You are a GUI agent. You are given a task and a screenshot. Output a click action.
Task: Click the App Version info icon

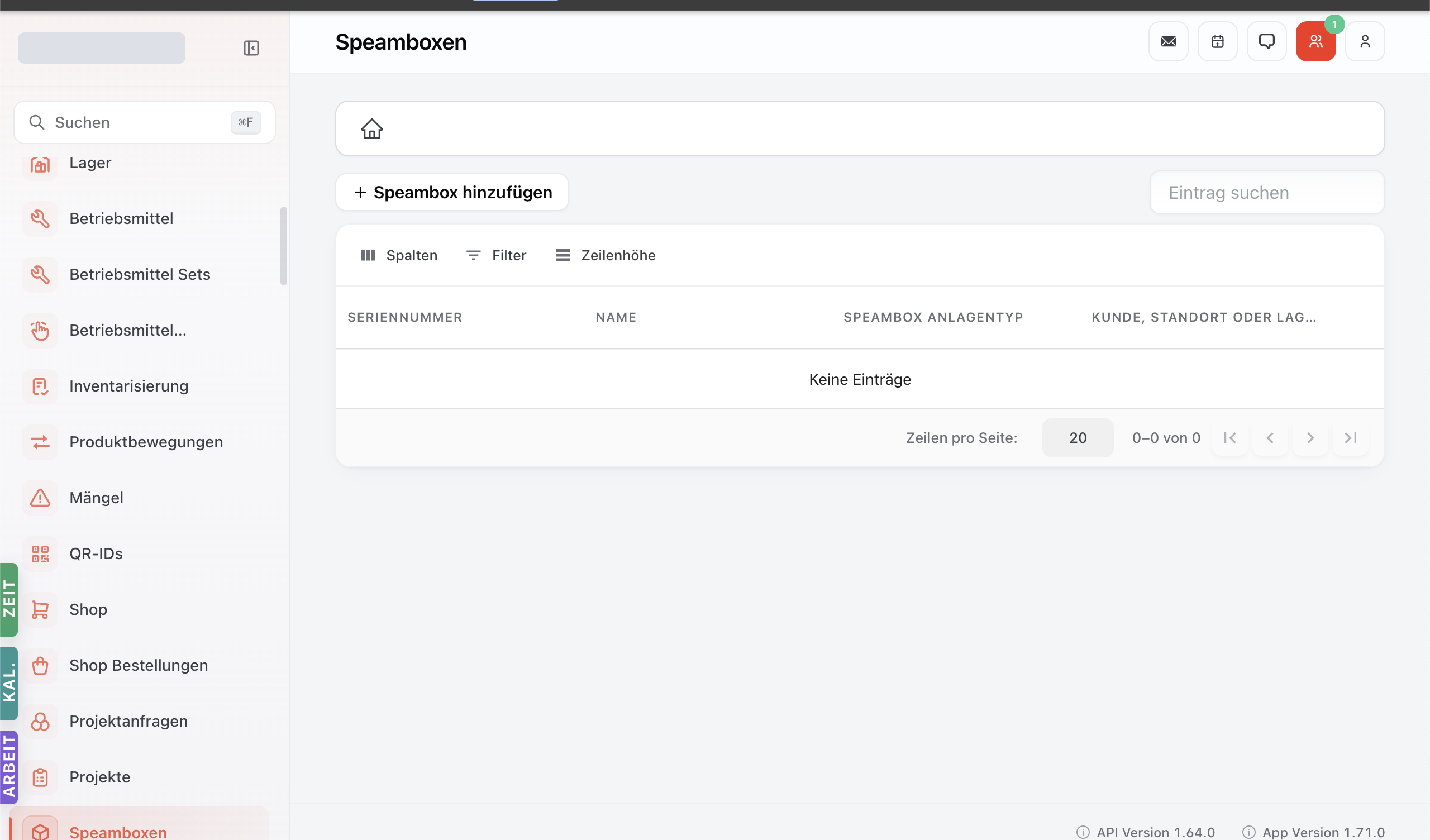click(x=1248, y=832)
